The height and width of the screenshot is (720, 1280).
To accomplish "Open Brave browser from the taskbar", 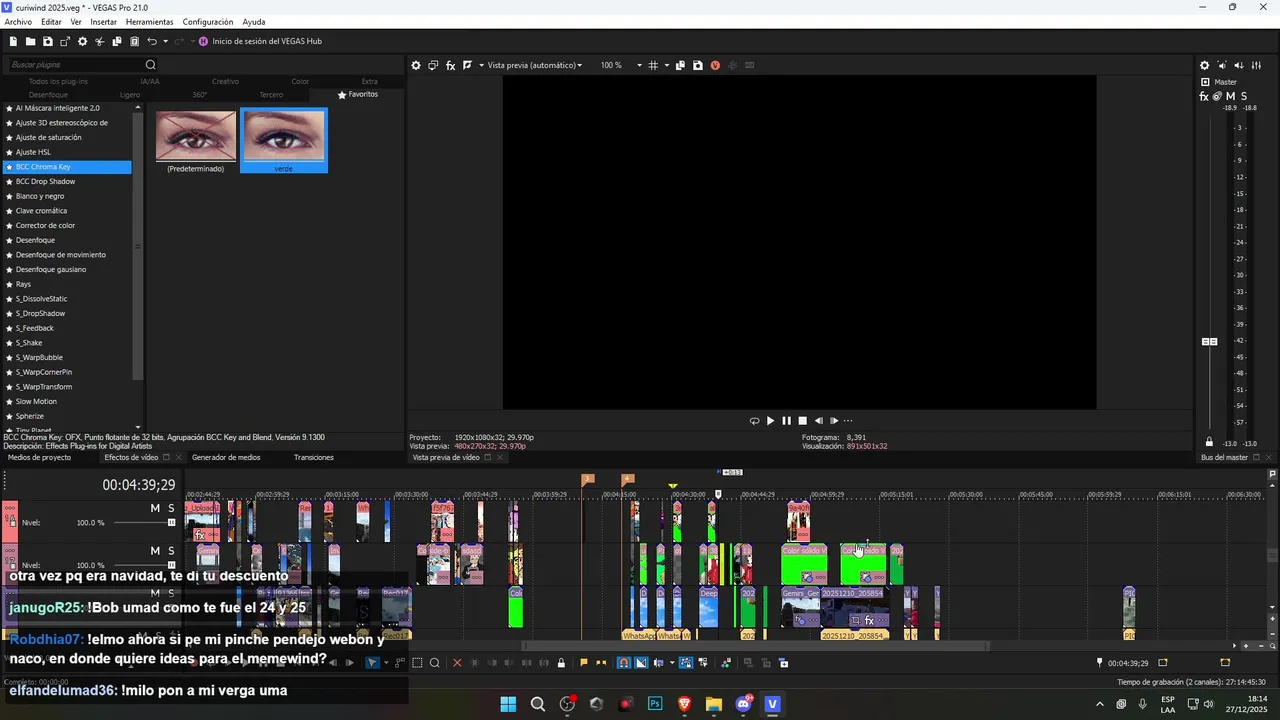I will 684,704.
